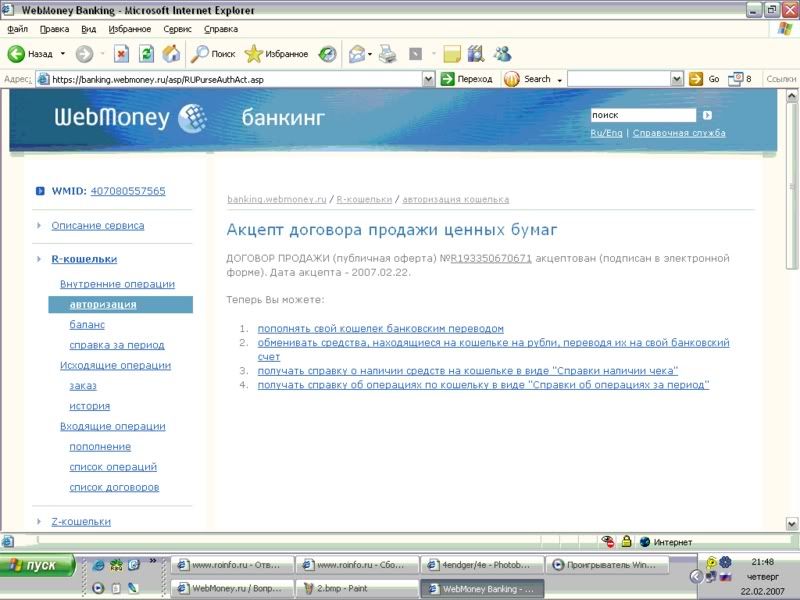Screen dimensions: 800x600
Task: Open the address bar dropdown arrow
Action: [429, 79]
